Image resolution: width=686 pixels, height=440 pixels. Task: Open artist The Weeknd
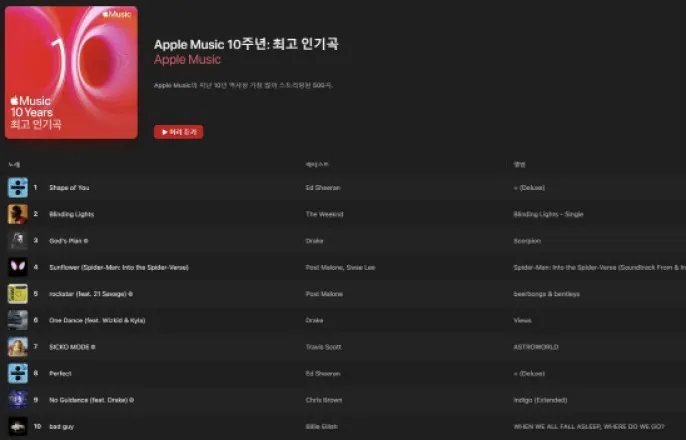pos(324,214)
